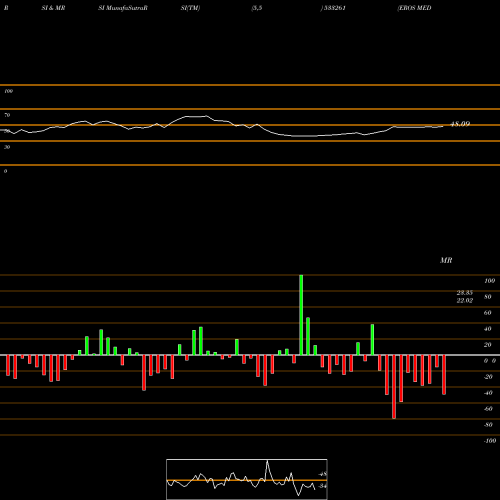The width and height of the screenshot is (500, 500).
Task: Click MR axis label -20 on the right
Action: [x=488, y=377]
